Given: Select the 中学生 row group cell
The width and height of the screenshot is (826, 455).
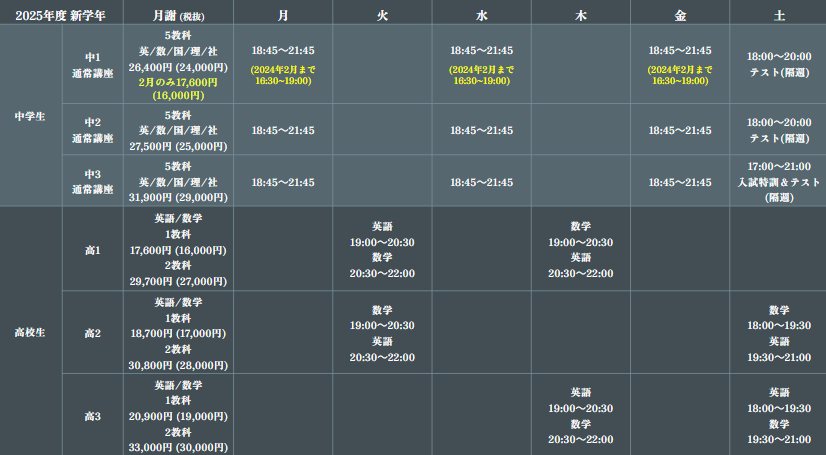Looking at the screenshot, I should pos(30,115).
